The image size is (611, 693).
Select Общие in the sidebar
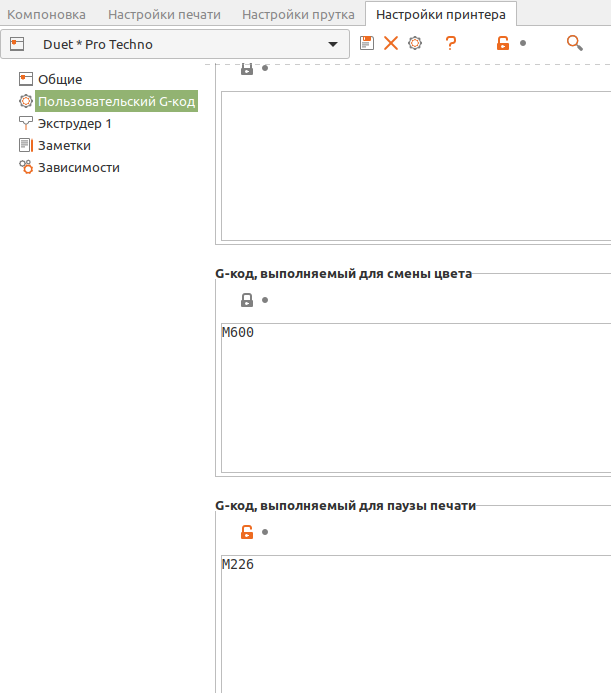click(x=60, y=79)
